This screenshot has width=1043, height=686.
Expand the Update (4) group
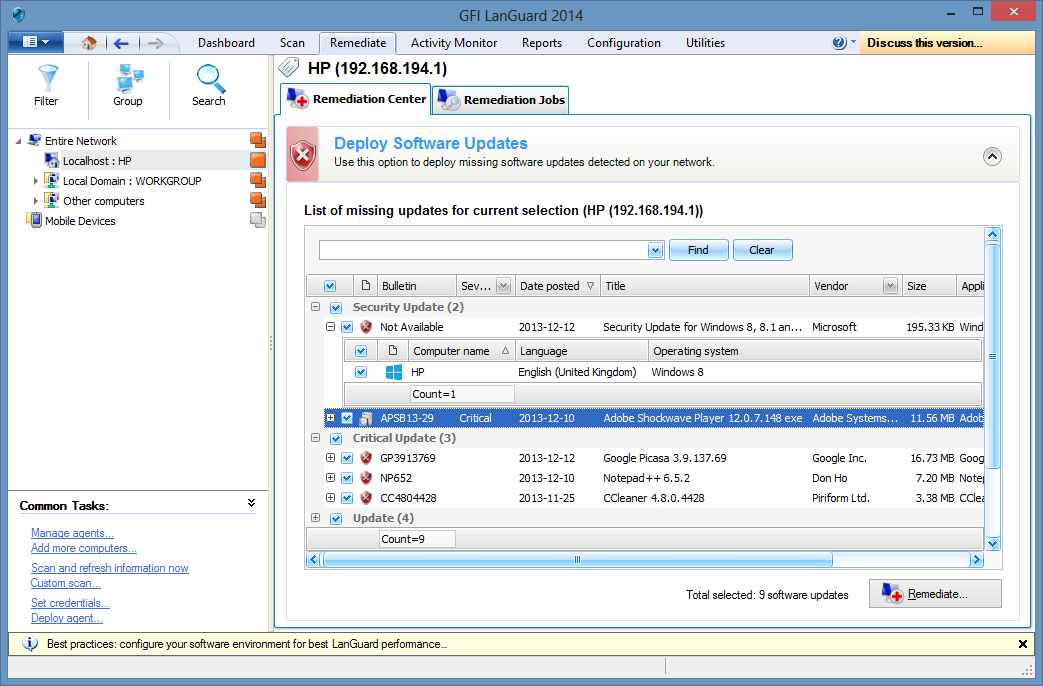tap(315, 518)
